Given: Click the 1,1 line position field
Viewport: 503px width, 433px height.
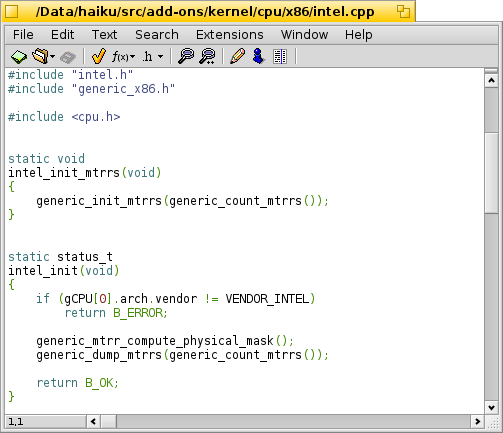Looking at the screenshot, I should click(x=46, y=422).
